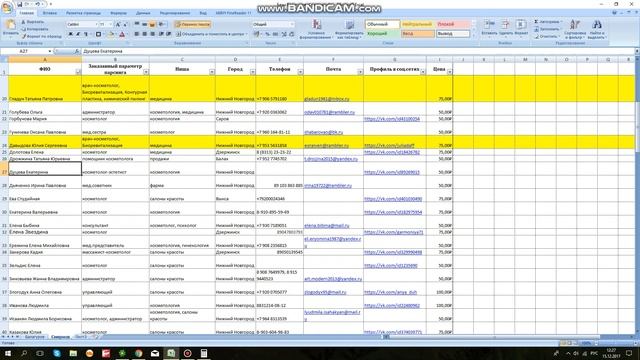Open filter dropdown on the Телефон column header
The image size is (640, 360).
point(300,72)
